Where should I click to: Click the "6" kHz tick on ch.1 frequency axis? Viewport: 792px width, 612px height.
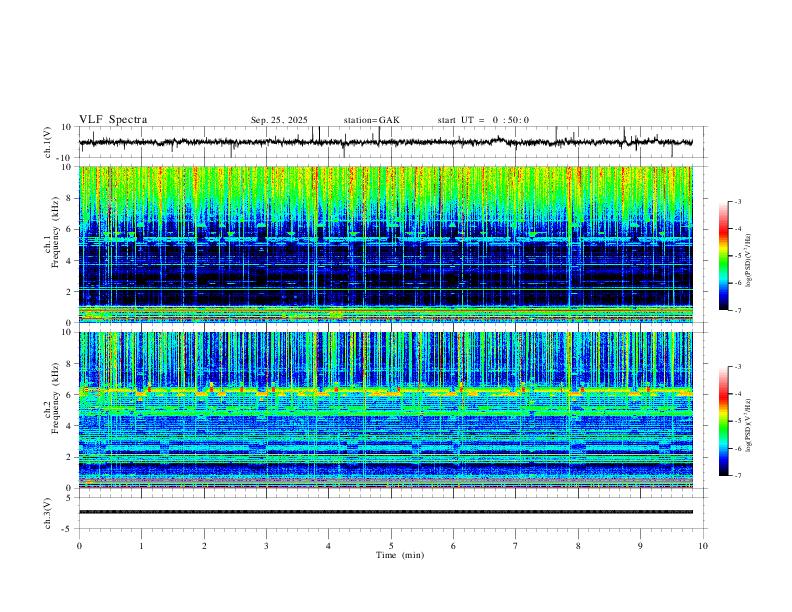pyautogui.click(x=68, y=229)
